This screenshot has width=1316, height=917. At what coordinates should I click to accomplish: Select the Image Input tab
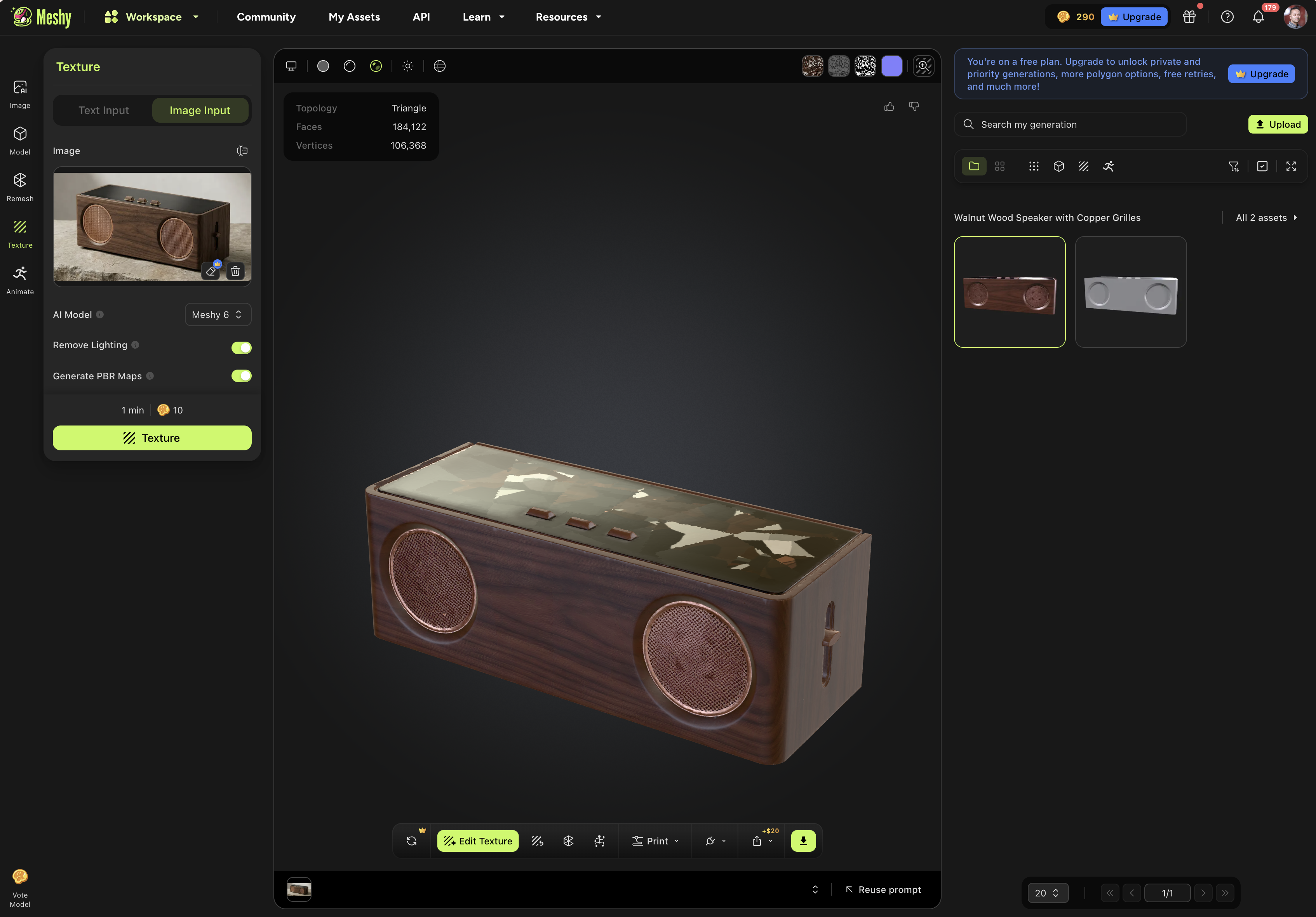pos(200,110)
